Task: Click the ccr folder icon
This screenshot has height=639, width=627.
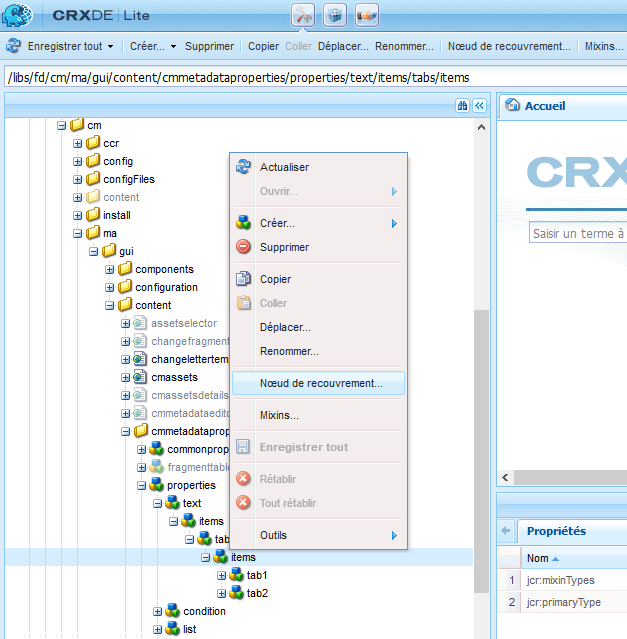Action: pos(93,143)
